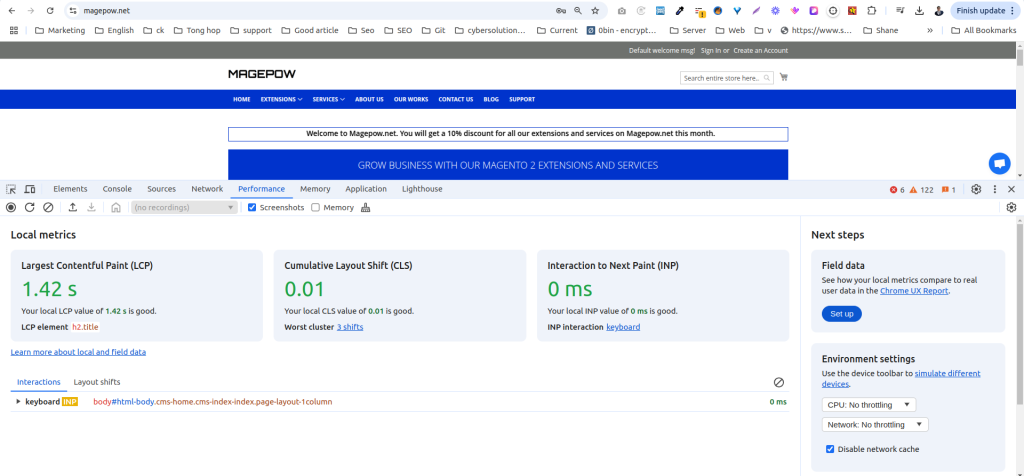
Task: Click the eyedropper color picker extension
Action: coord(680,10)
